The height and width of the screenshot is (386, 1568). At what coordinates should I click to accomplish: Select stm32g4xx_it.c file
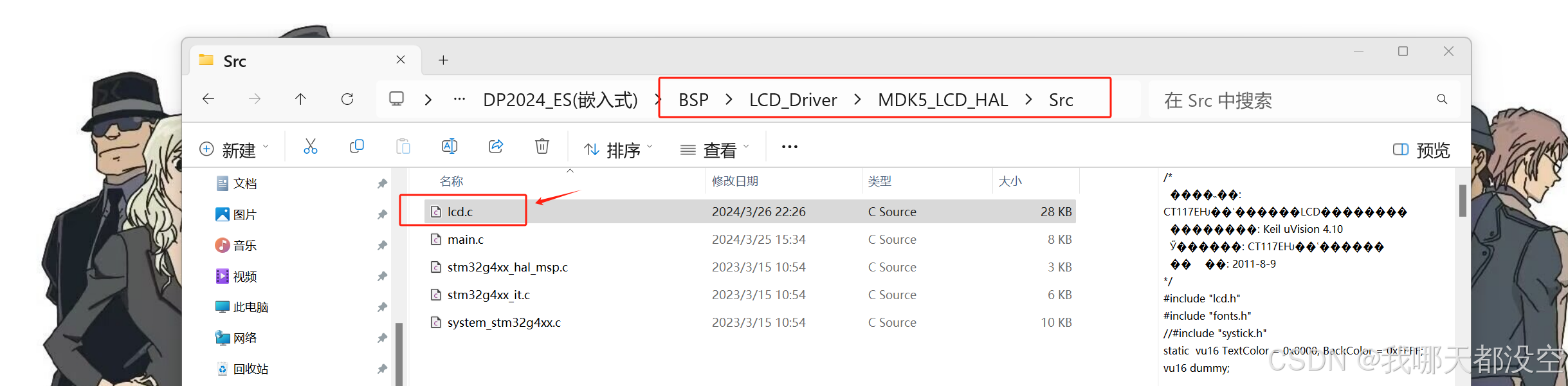tap(750, 295)
